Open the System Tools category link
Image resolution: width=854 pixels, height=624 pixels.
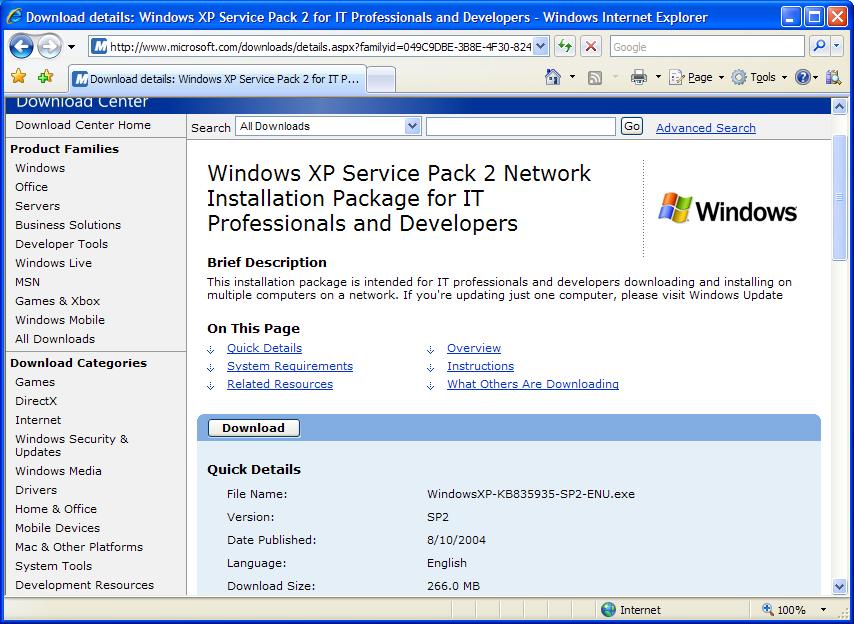point(53,566)
